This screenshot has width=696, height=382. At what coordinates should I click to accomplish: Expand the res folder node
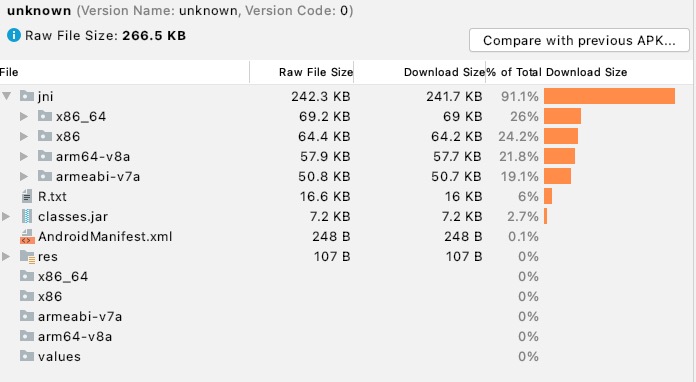tap(6, 256)
